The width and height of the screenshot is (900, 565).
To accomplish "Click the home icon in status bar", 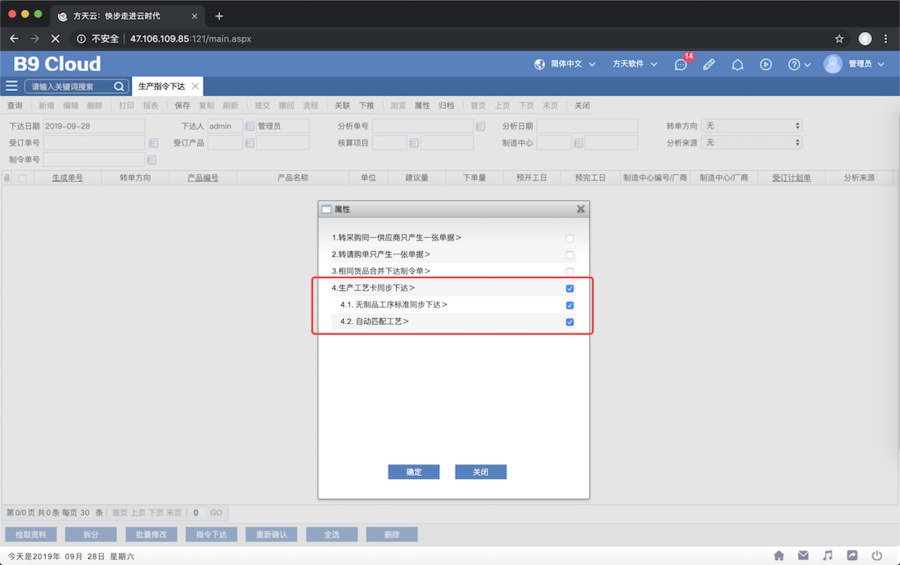I will [x=779, y=555].
